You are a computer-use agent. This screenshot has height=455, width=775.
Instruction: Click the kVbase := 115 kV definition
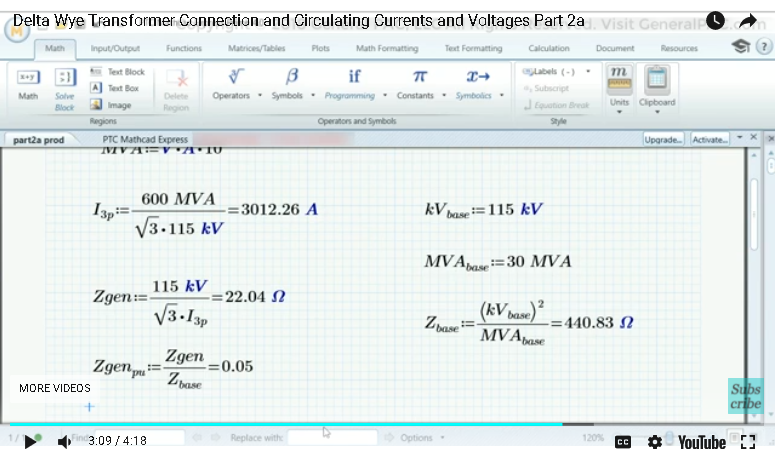point(483,210)
